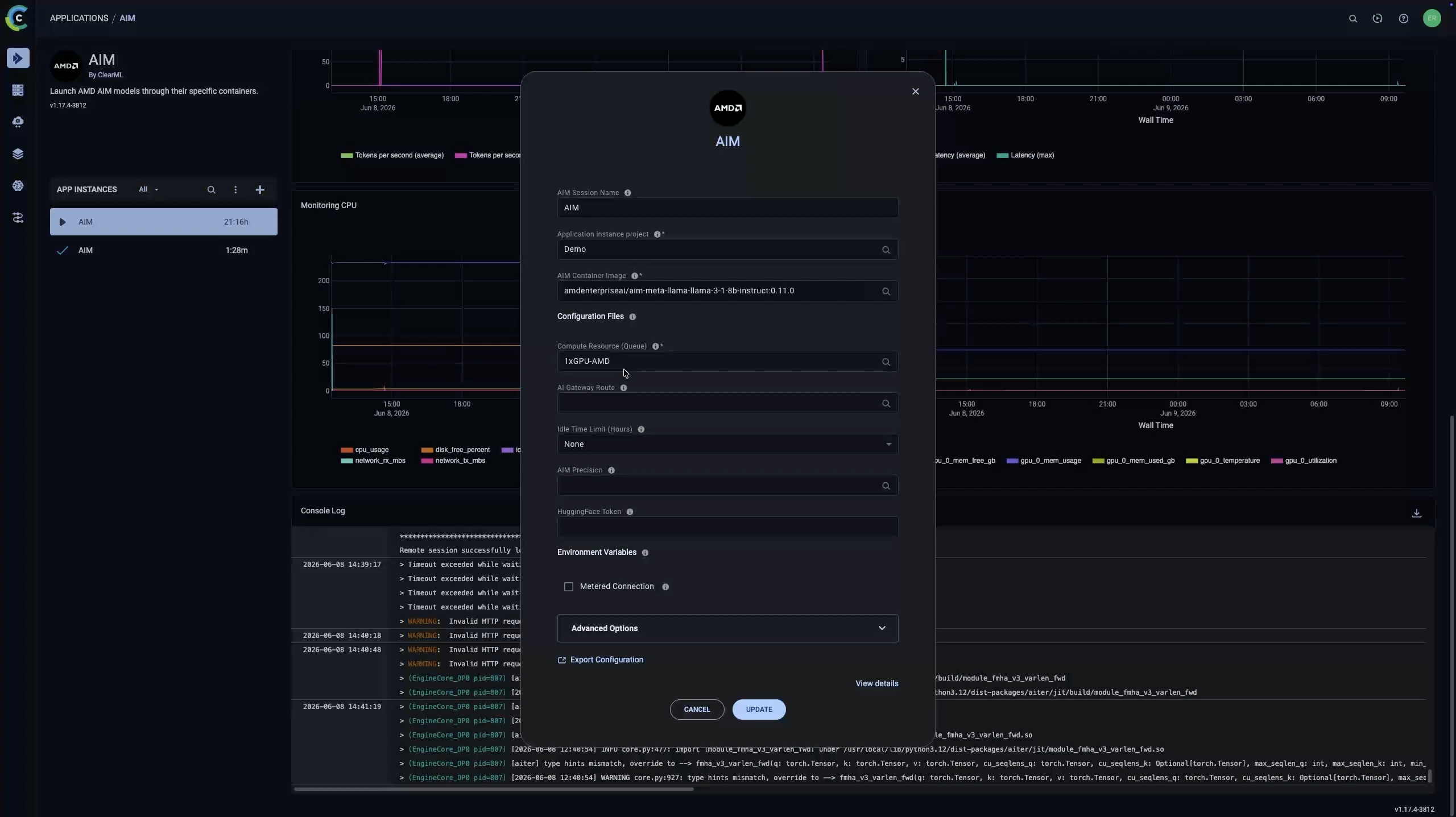1456x817 pixels.
Task: Toggle cpu_usage legend series visibility
Action: [365, 450]
